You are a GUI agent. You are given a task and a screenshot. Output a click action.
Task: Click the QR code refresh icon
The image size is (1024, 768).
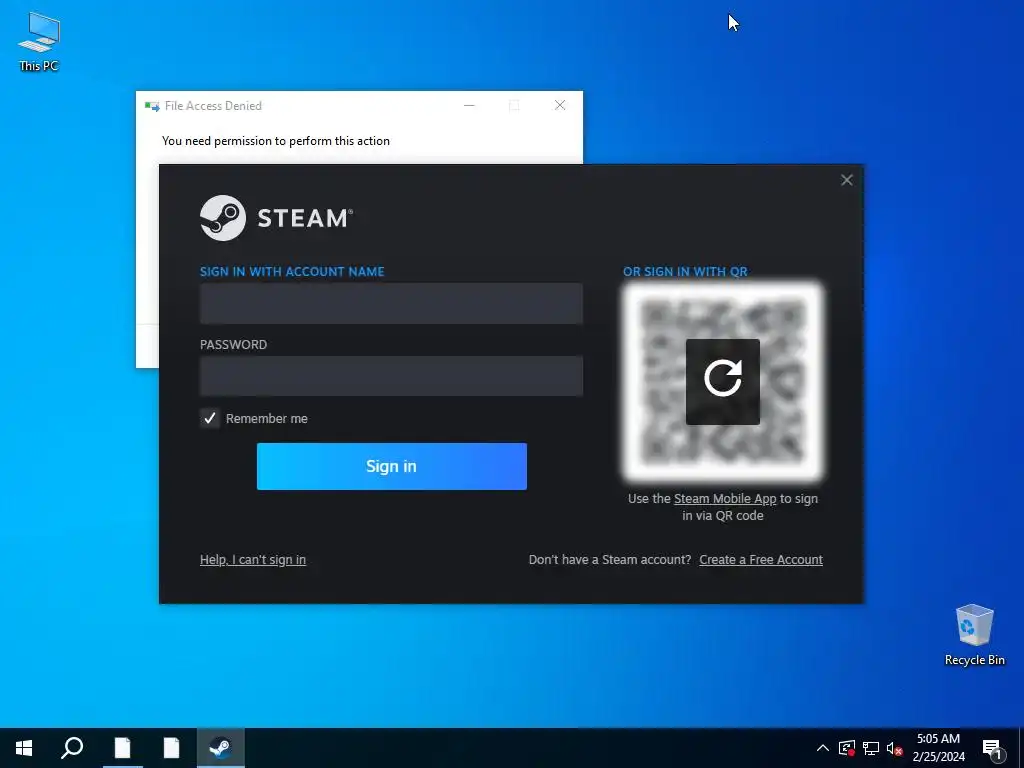[722, 381]
